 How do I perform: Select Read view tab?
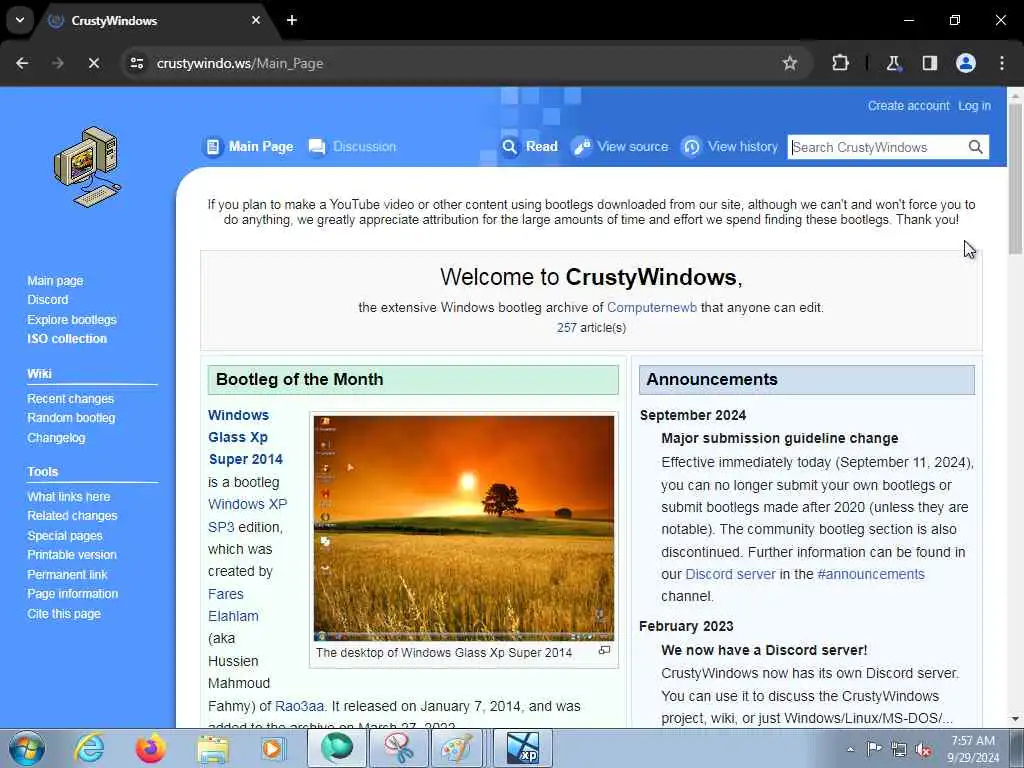pyautogui.click(x=530, y=147)
